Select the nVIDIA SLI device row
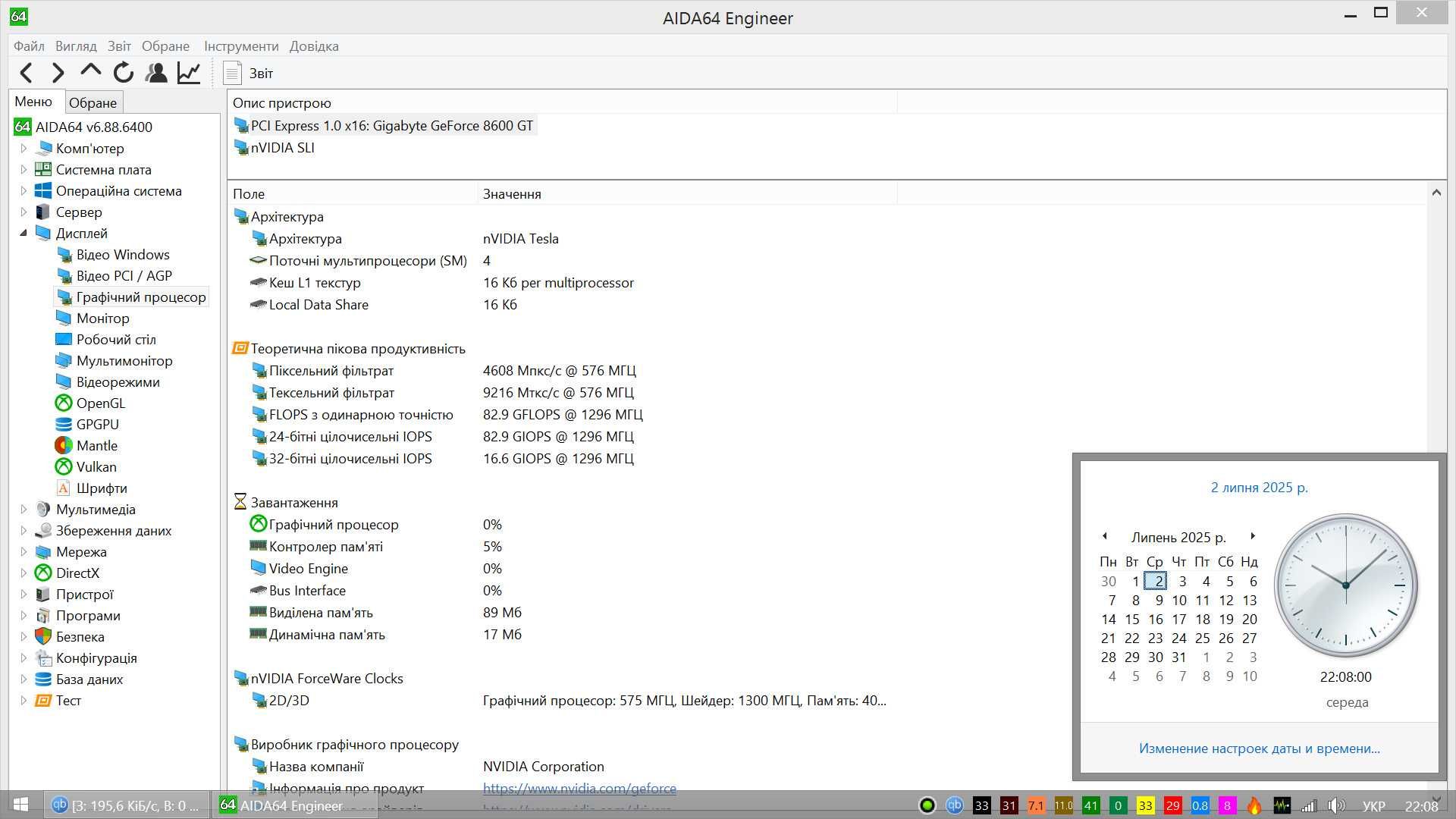 [275, 148]
